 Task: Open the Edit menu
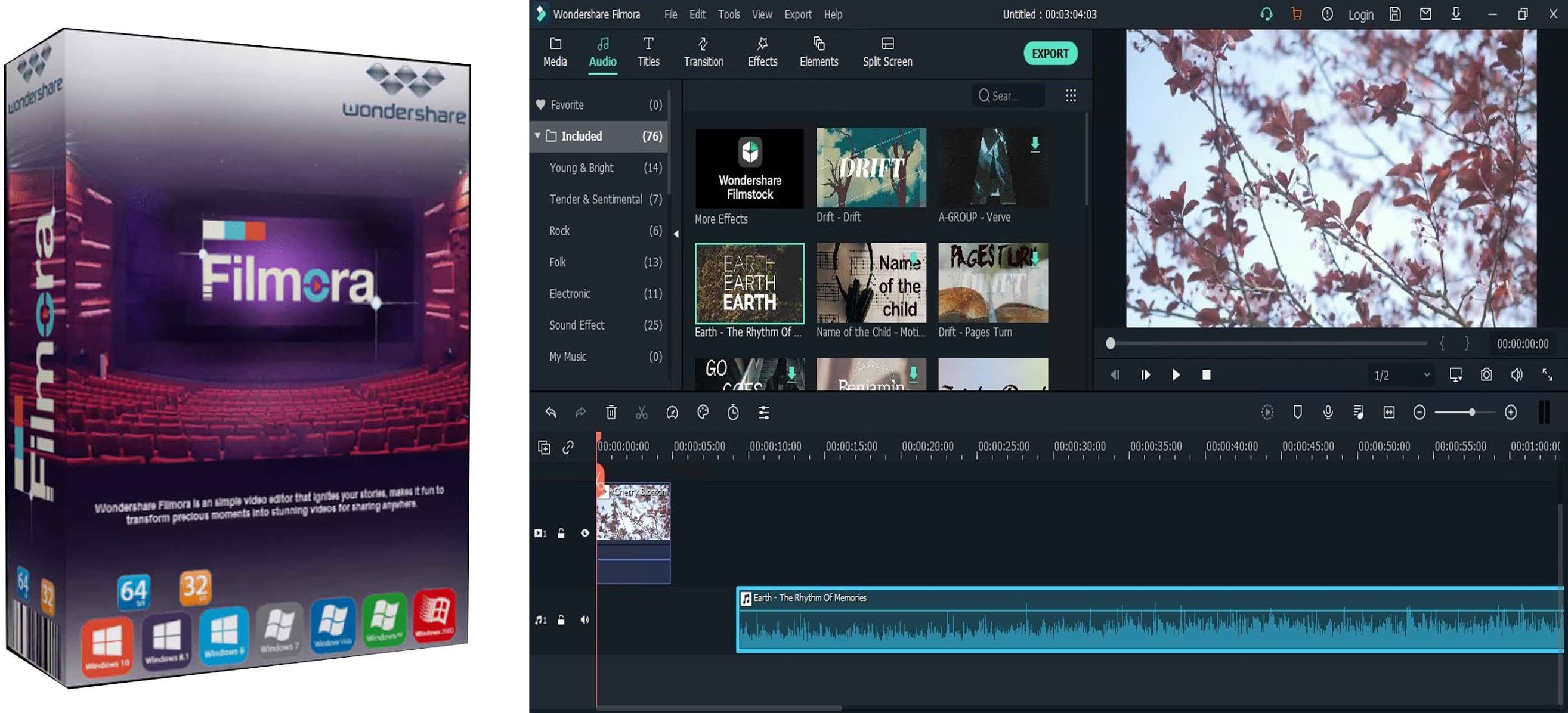[698, 14]
